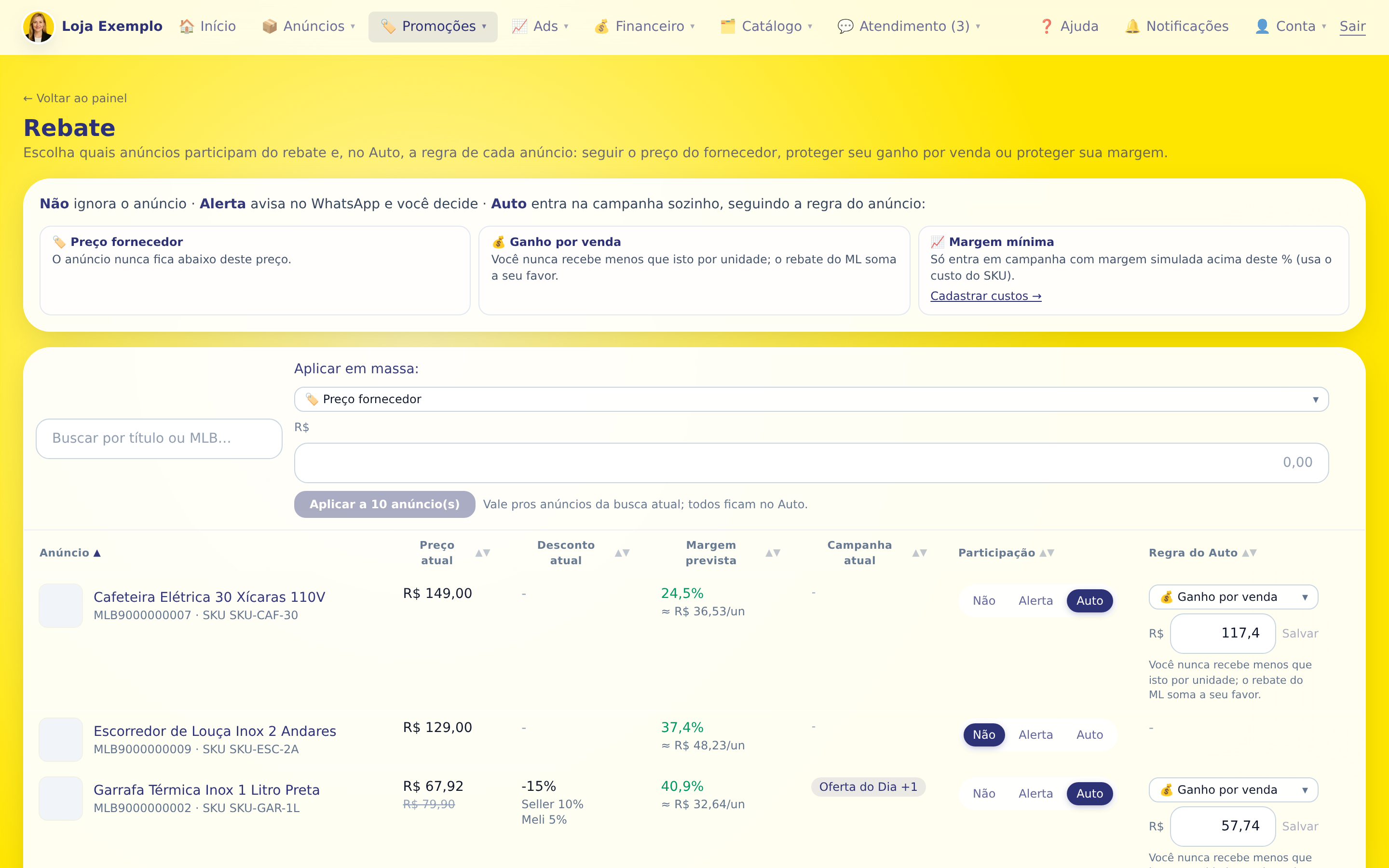Set Cafeteira Elétrica participation to Alerta
This screenshot has height=868, width=1389.
(1035, 600)
